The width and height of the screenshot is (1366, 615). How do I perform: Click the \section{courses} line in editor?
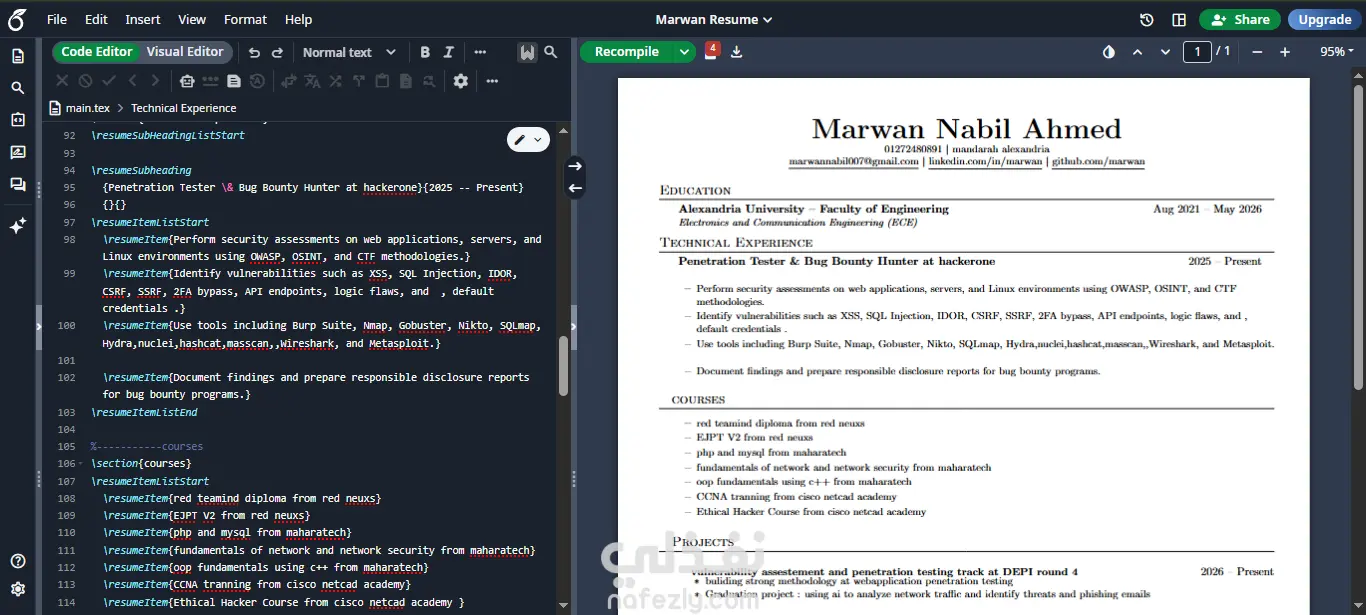coord(141,464)
